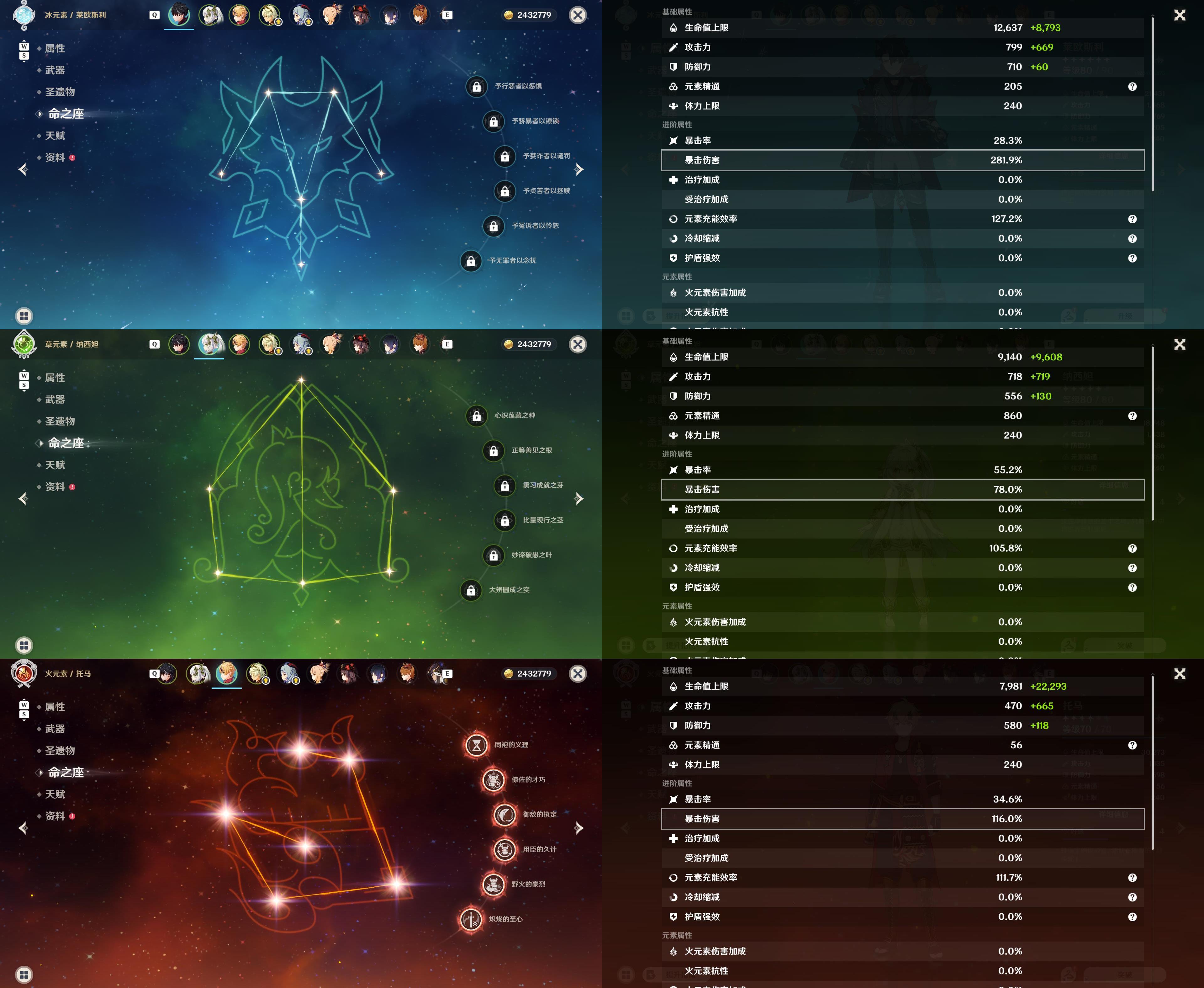The image size is (1204, 988).
Task: Go to next character in 托马 panel
Action: point(579,827)
